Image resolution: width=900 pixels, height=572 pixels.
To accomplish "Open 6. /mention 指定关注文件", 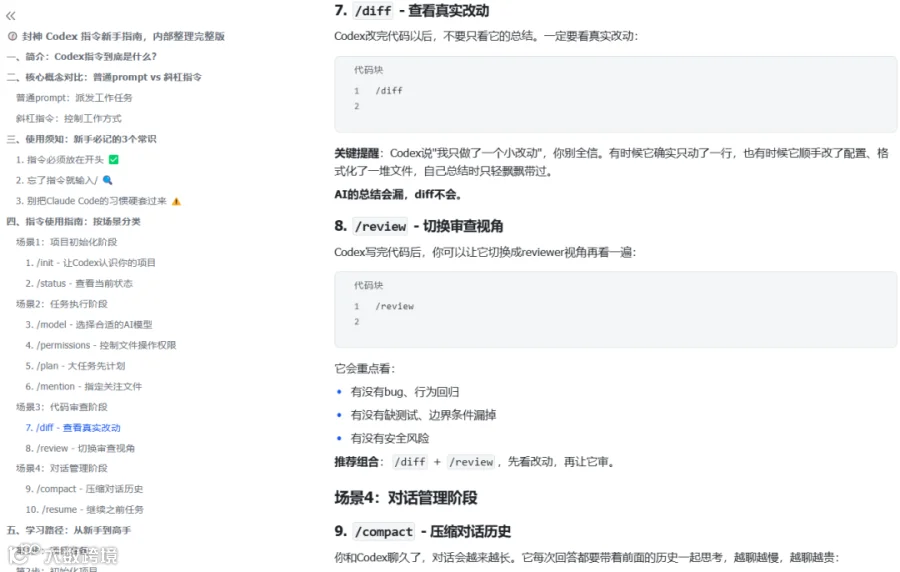I will 84,387.
